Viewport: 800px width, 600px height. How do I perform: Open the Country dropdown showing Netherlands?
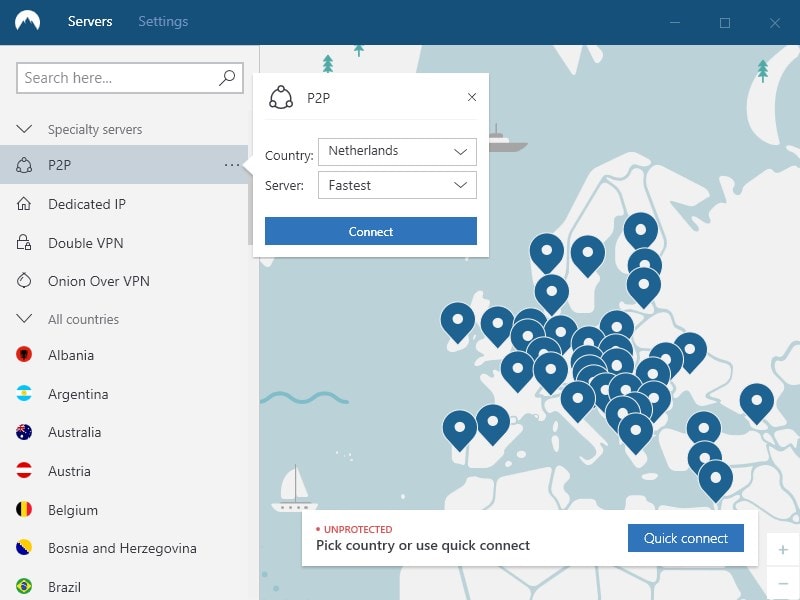(397, 152)
